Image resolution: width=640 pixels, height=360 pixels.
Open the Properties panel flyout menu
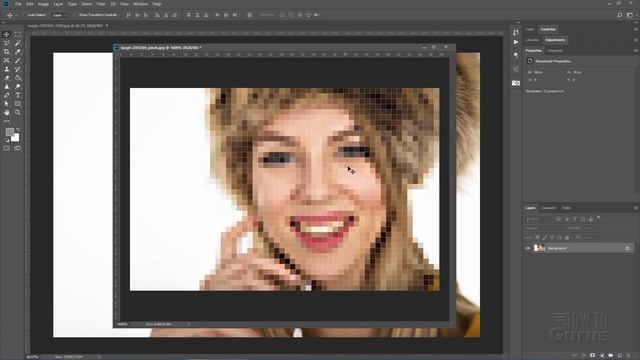coord(636,51)
